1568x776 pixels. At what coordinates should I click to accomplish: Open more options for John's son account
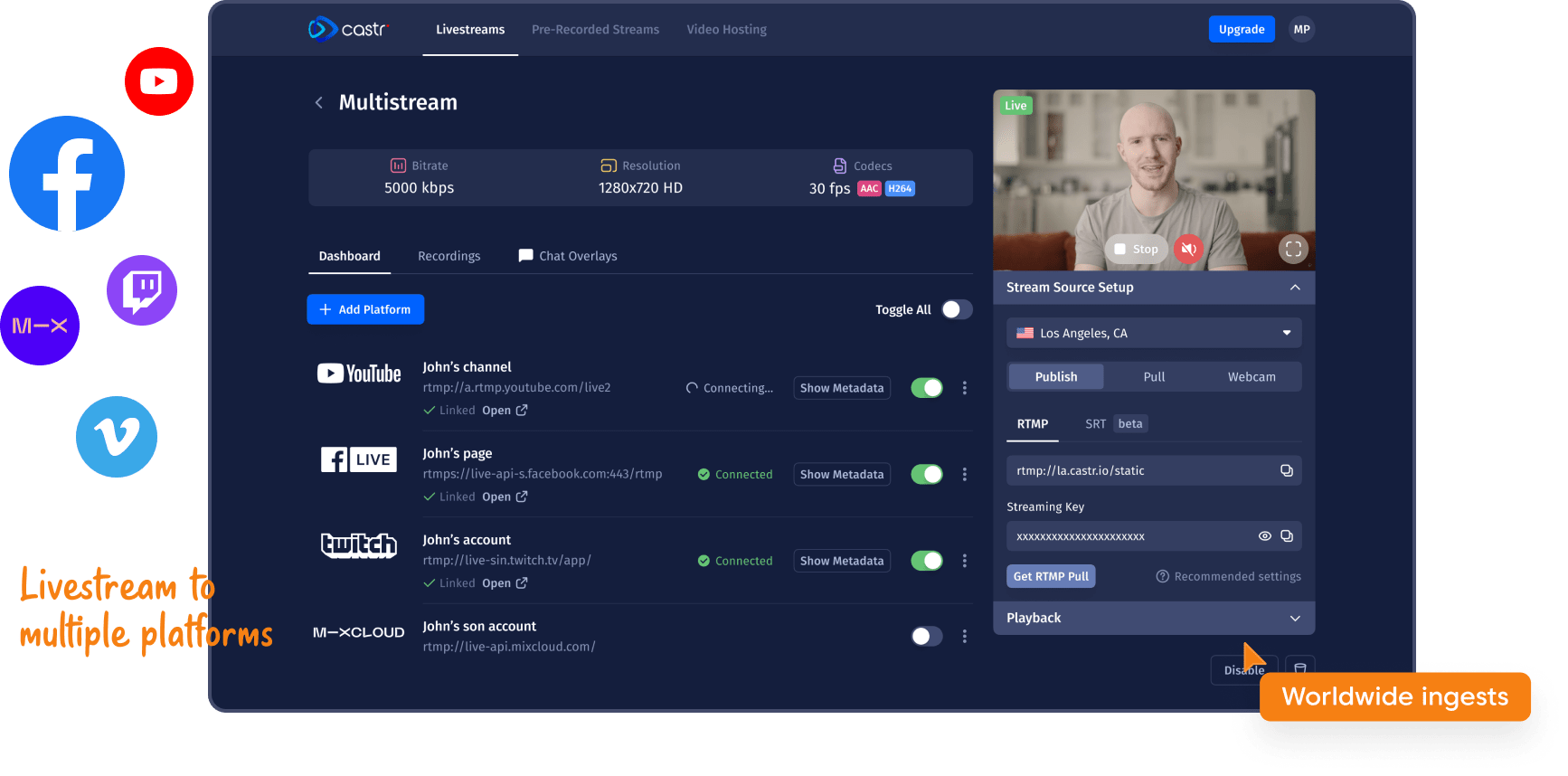pyautogui.click(x=965, y=637)
